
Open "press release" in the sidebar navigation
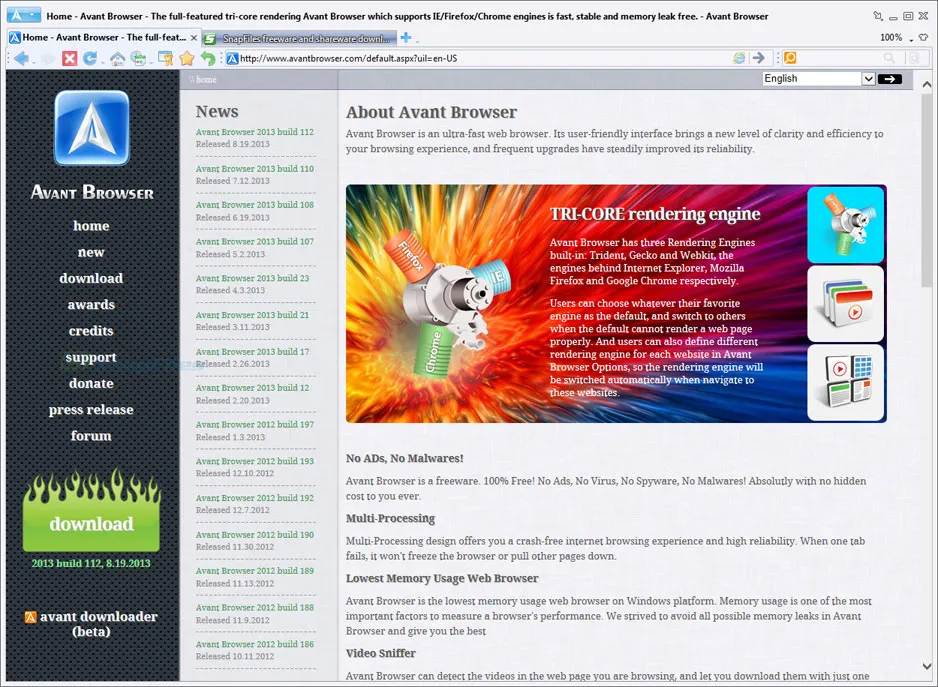[x=91, y=410]
